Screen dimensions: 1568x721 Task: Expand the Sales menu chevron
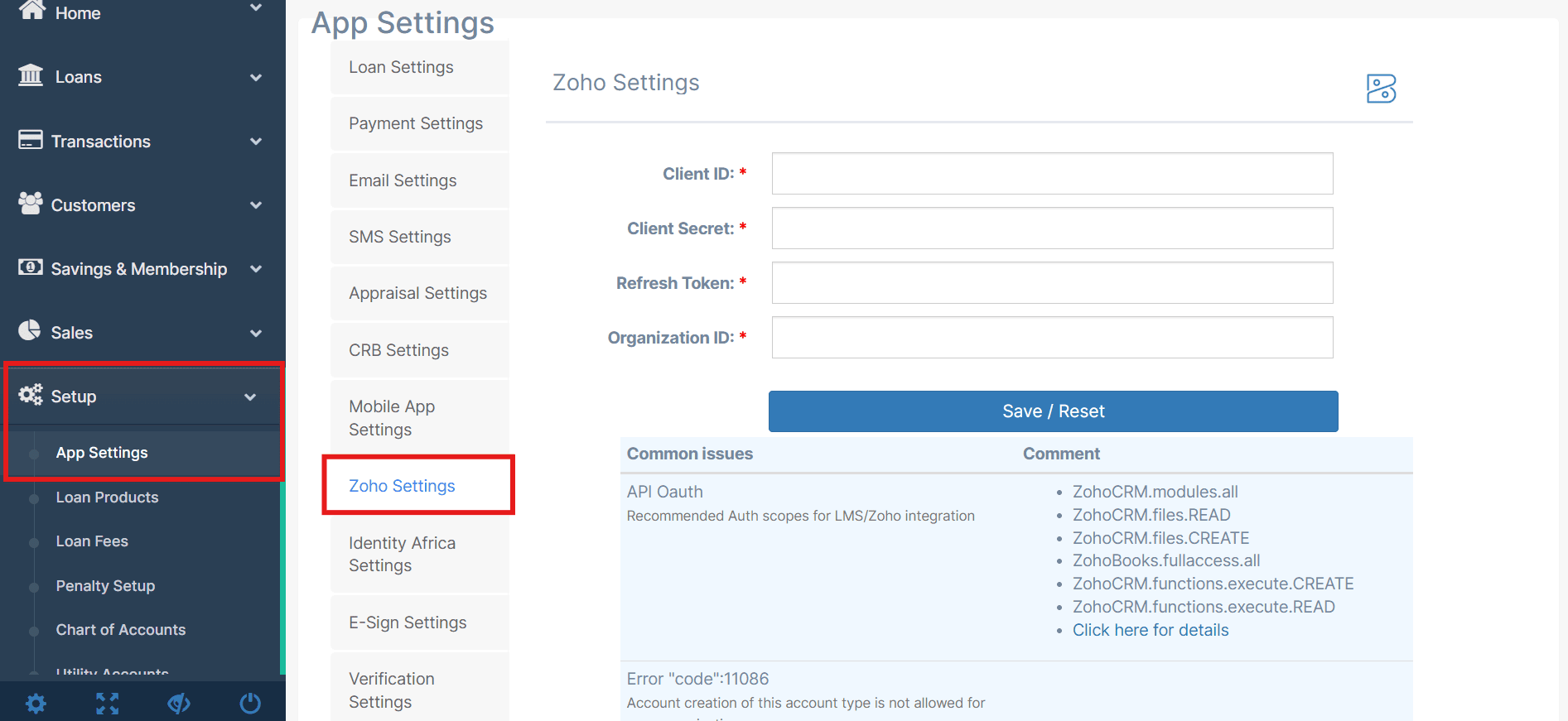256,333
